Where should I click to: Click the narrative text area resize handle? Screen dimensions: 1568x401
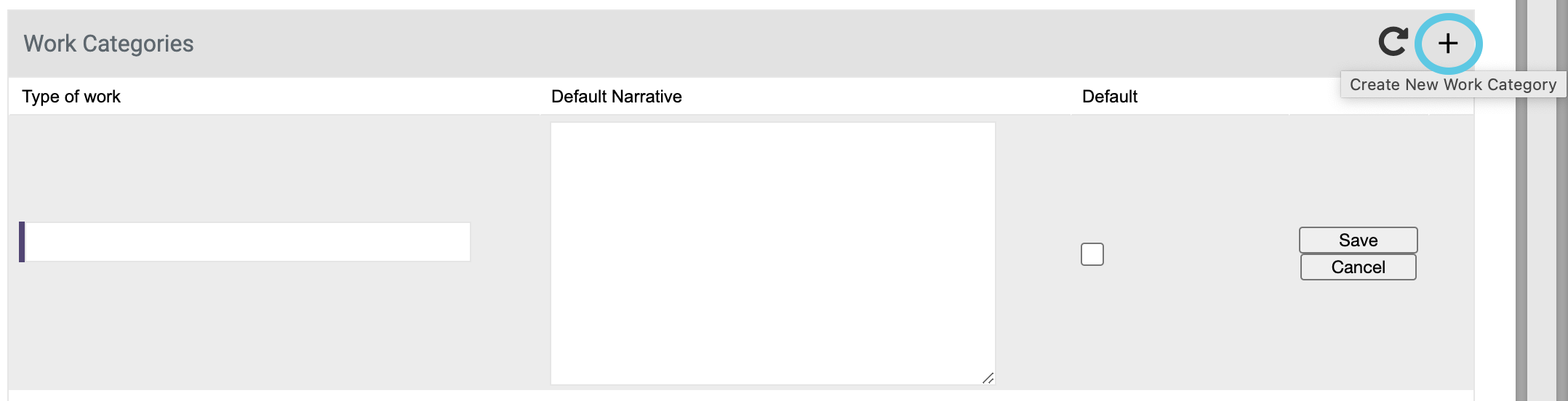(988, 378)
